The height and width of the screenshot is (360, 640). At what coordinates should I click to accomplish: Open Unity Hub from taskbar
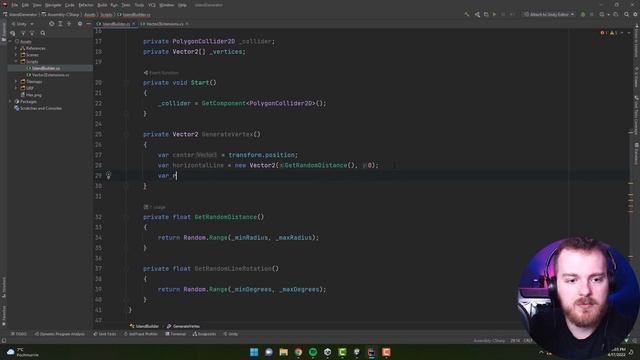327,352
